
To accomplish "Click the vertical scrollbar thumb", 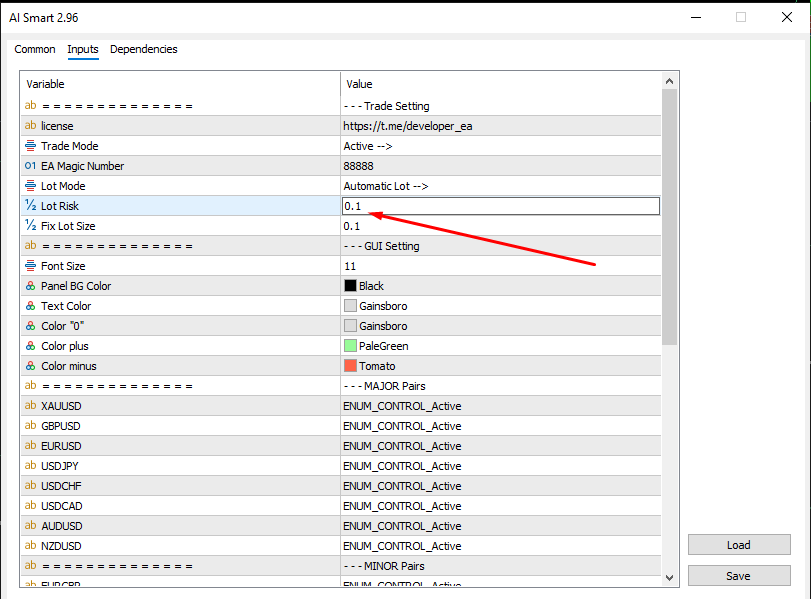I will (x=669, y=217).
